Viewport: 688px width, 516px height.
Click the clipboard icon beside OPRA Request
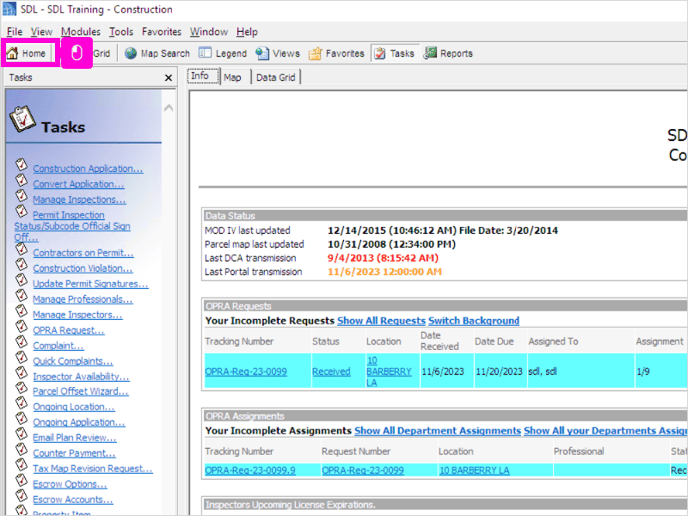tap(22, 326)
